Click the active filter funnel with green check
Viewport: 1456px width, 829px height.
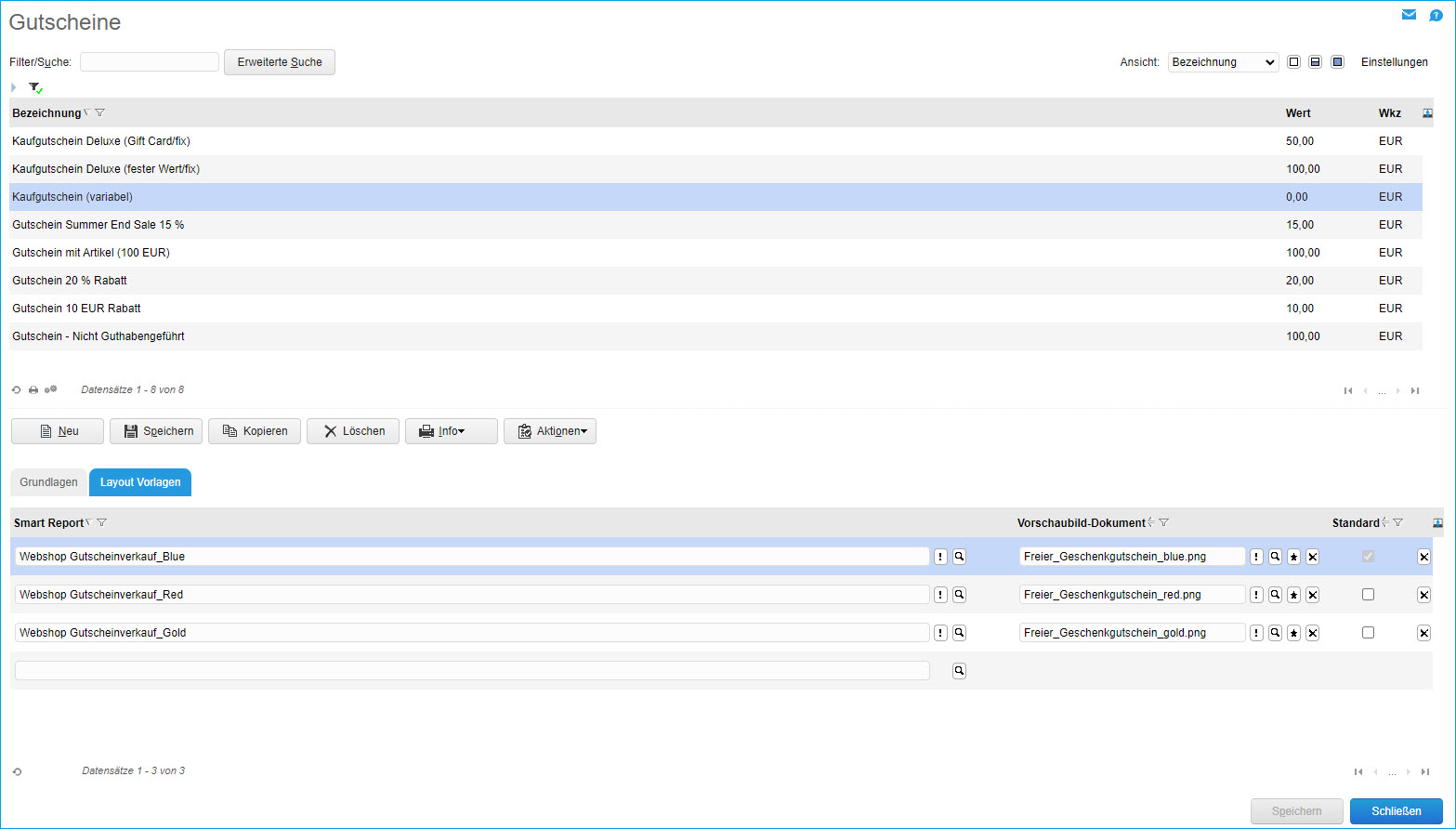pos(35,87)
